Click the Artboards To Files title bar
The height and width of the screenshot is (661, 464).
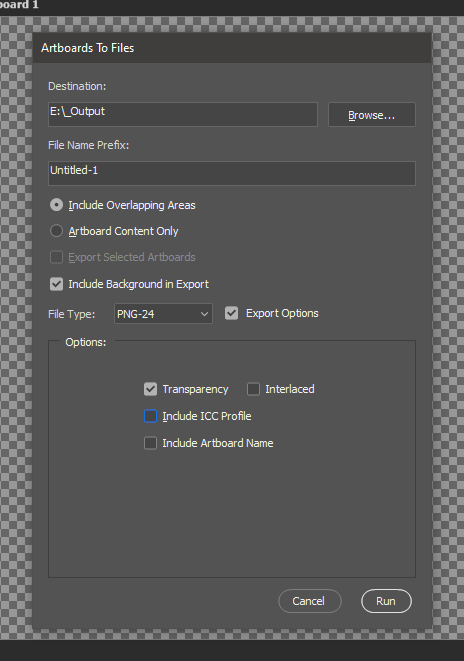tap(232, 48)
